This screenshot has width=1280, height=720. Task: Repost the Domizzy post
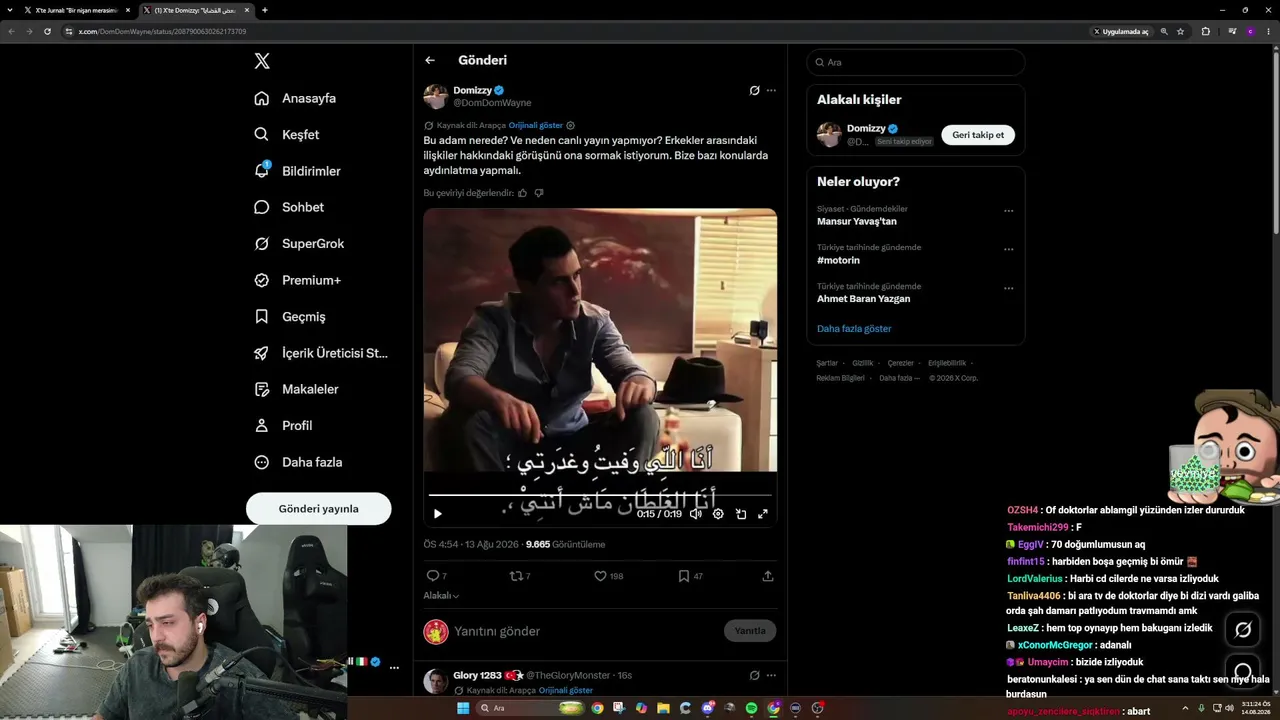click(517, 576)
